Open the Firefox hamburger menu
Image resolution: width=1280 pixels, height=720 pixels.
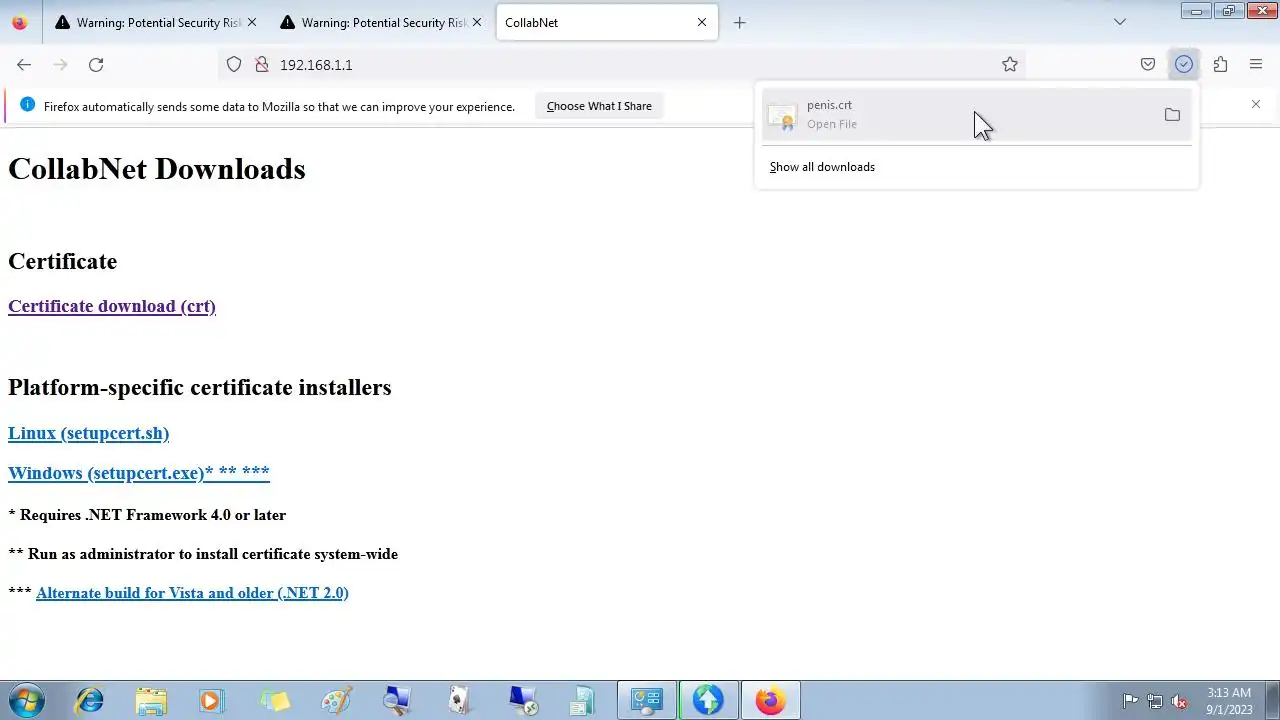point(1256,64)
